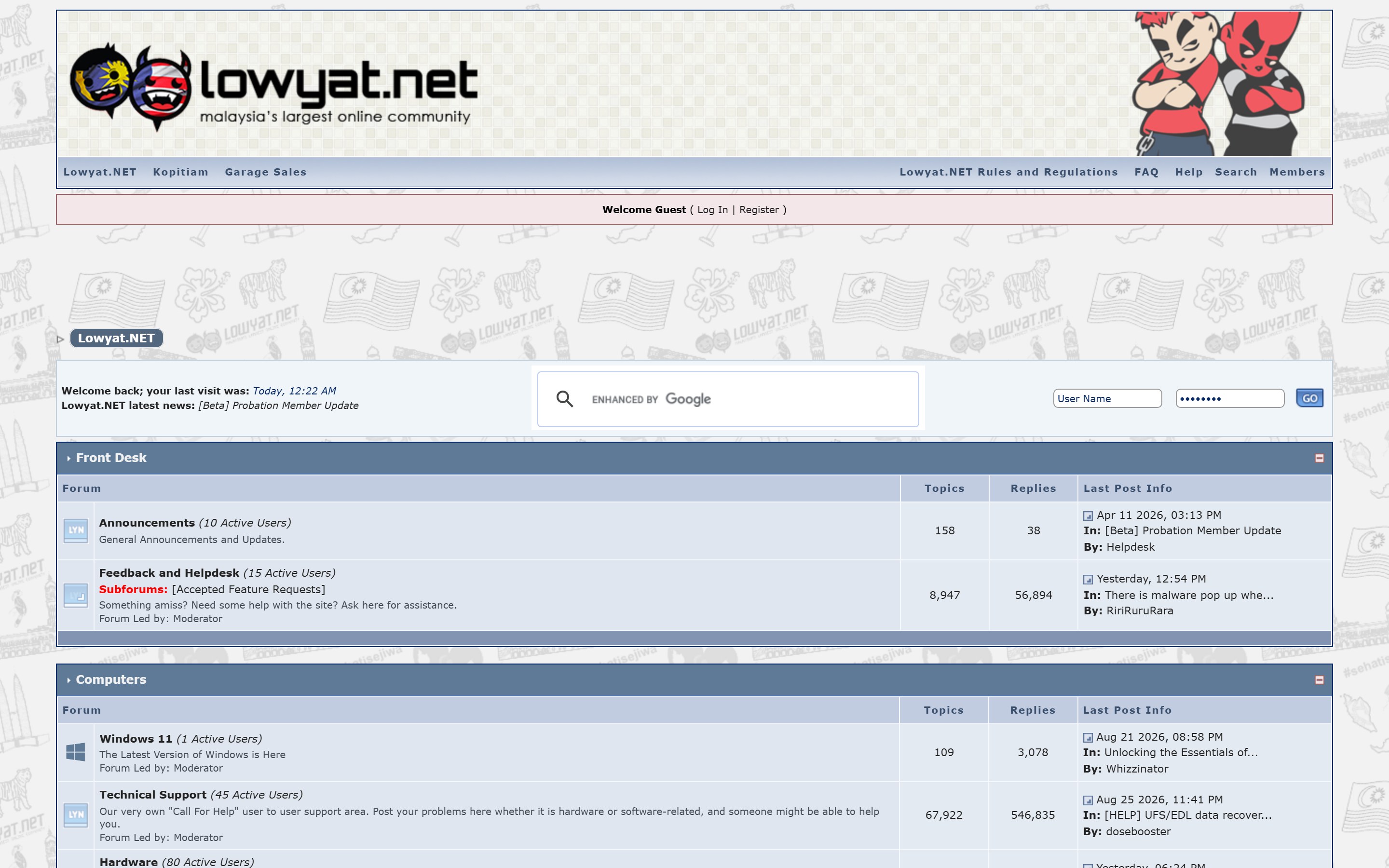Open Search from the navigation bar
Screen dimensions: 1389x868
click(1236, 172)
